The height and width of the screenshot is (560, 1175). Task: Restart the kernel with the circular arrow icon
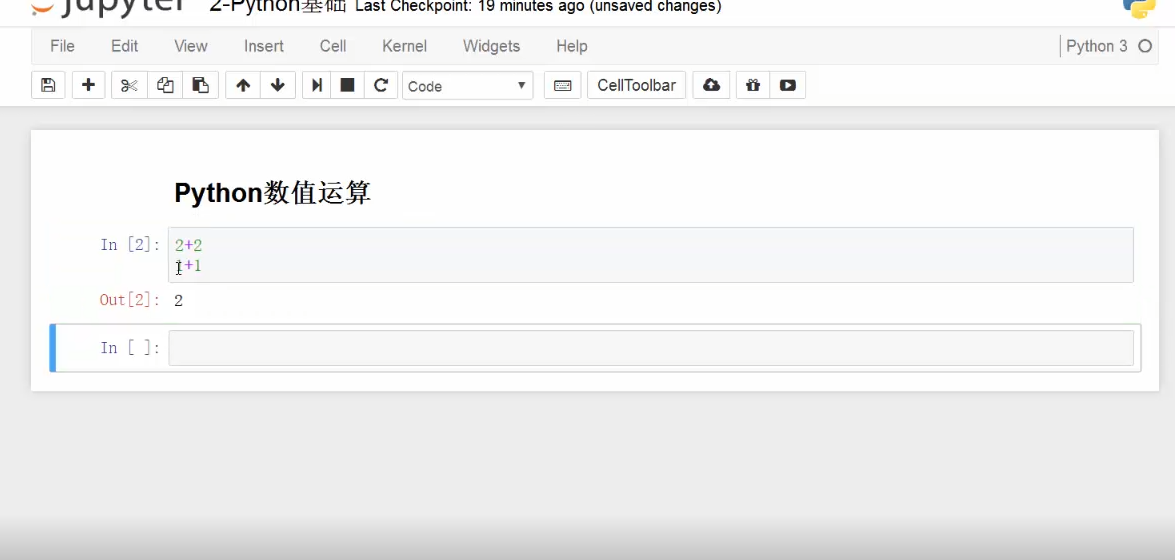coord(381,86)
